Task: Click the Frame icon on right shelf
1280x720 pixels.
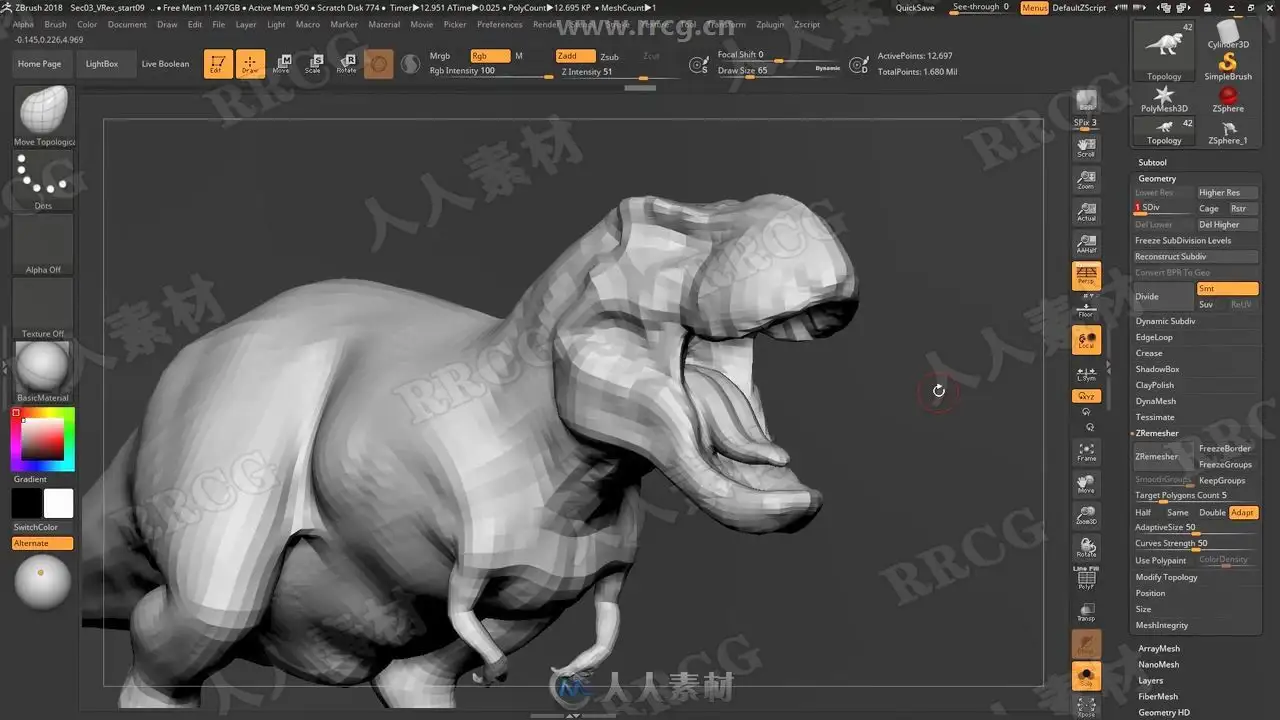Action: point(1086,452)
